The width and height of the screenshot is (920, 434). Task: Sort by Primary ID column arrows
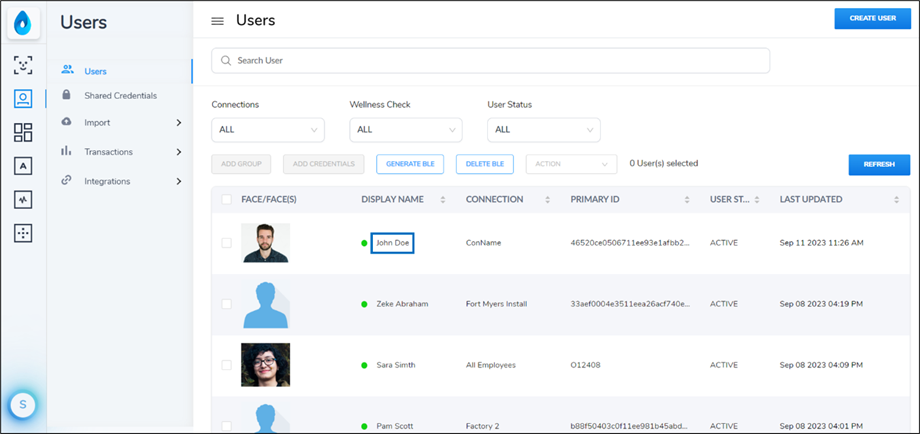pos(687,199)
